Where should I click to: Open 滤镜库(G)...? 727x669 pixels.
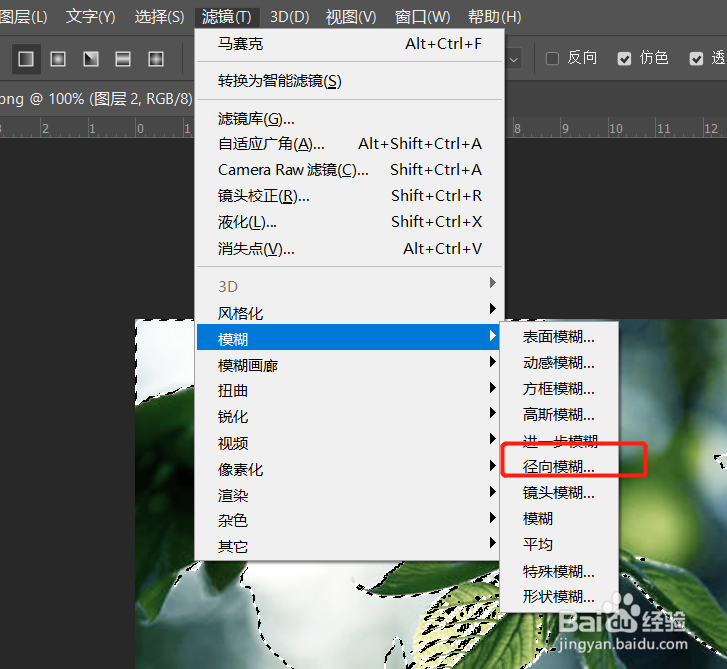click(350, 119)
